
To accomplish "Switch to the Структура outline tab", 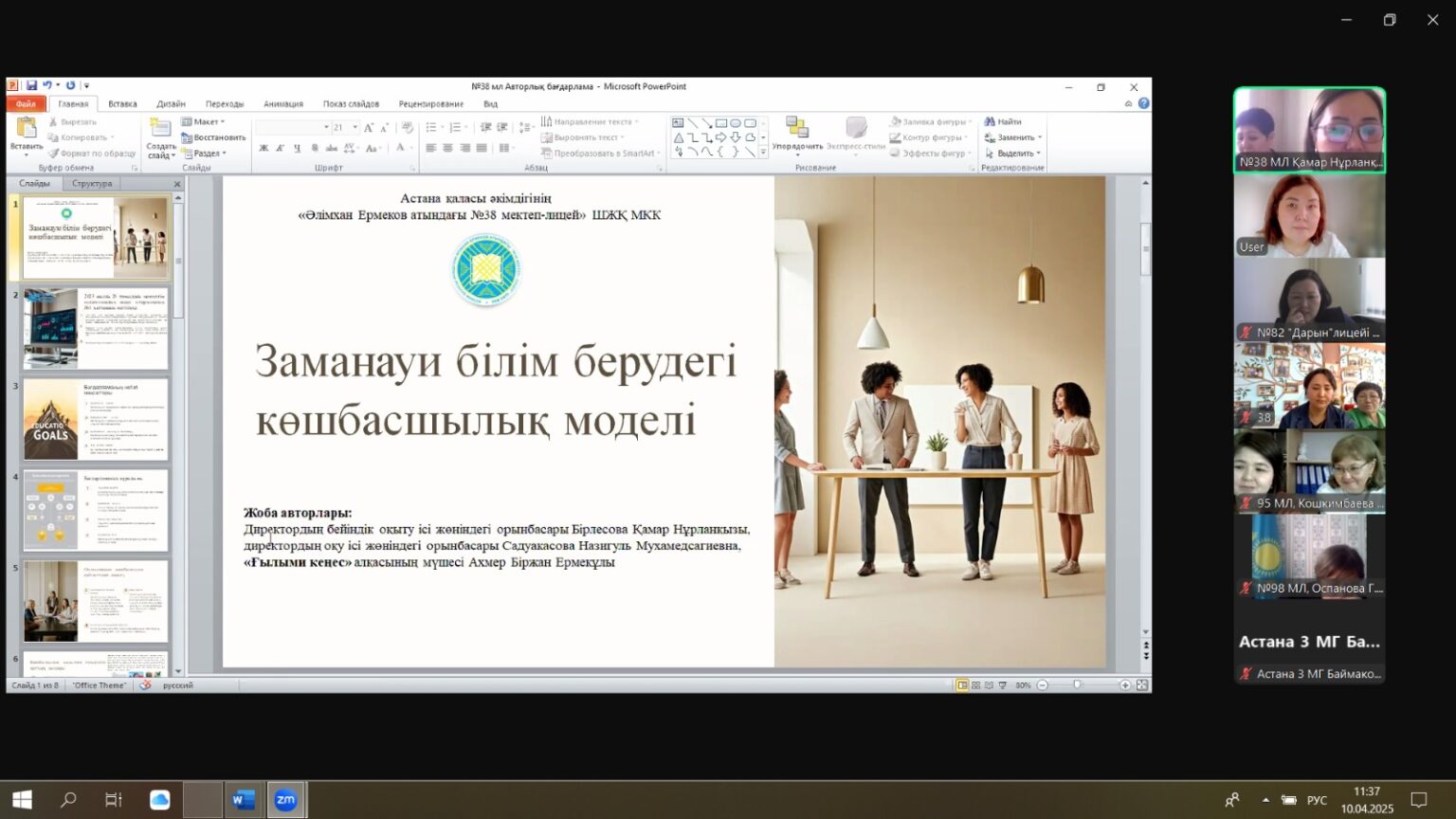I will 92,184.
